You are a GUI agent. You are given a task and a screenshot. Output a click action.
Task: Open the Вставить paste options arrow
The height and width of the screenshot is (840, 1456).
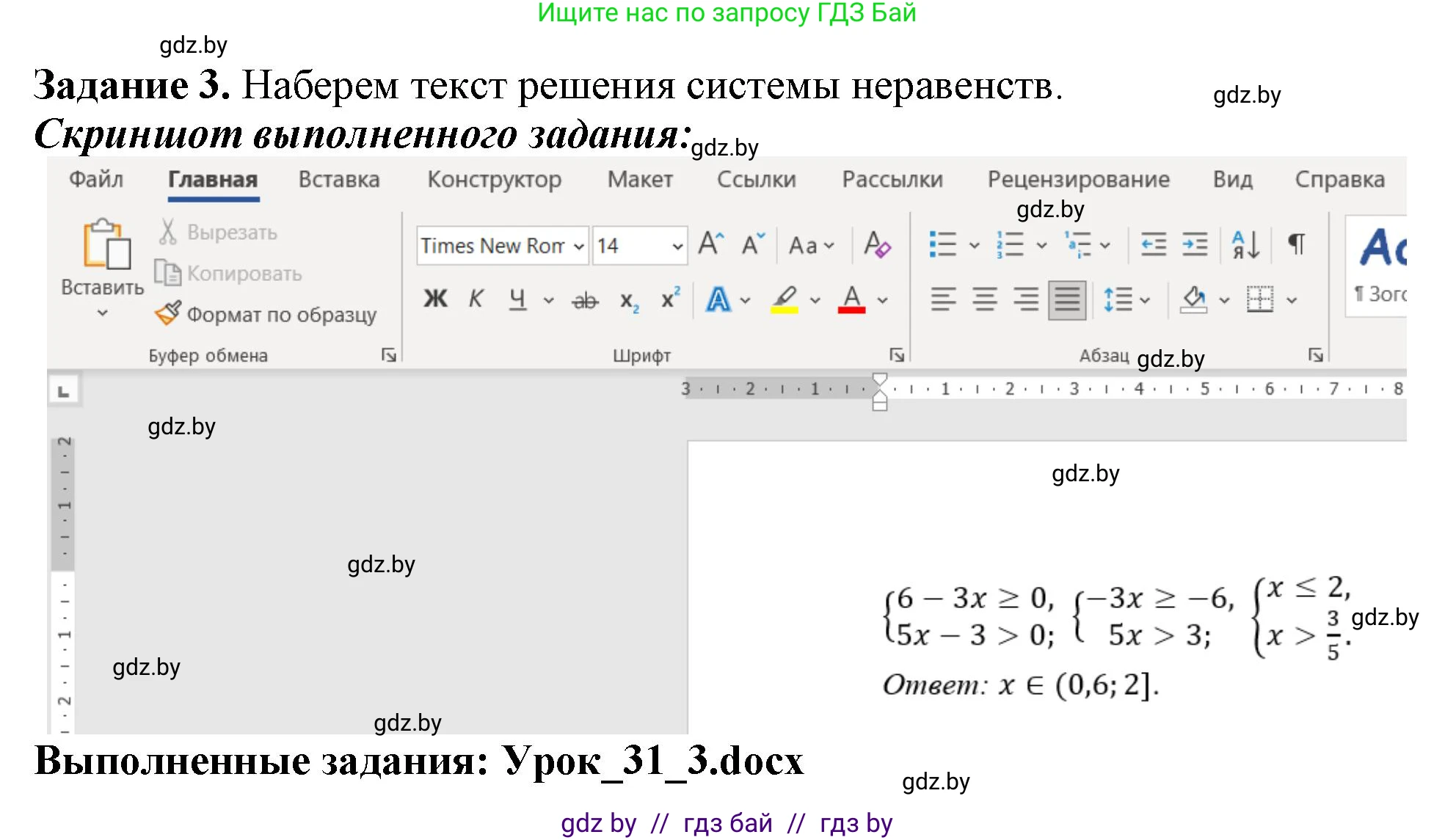103,313
